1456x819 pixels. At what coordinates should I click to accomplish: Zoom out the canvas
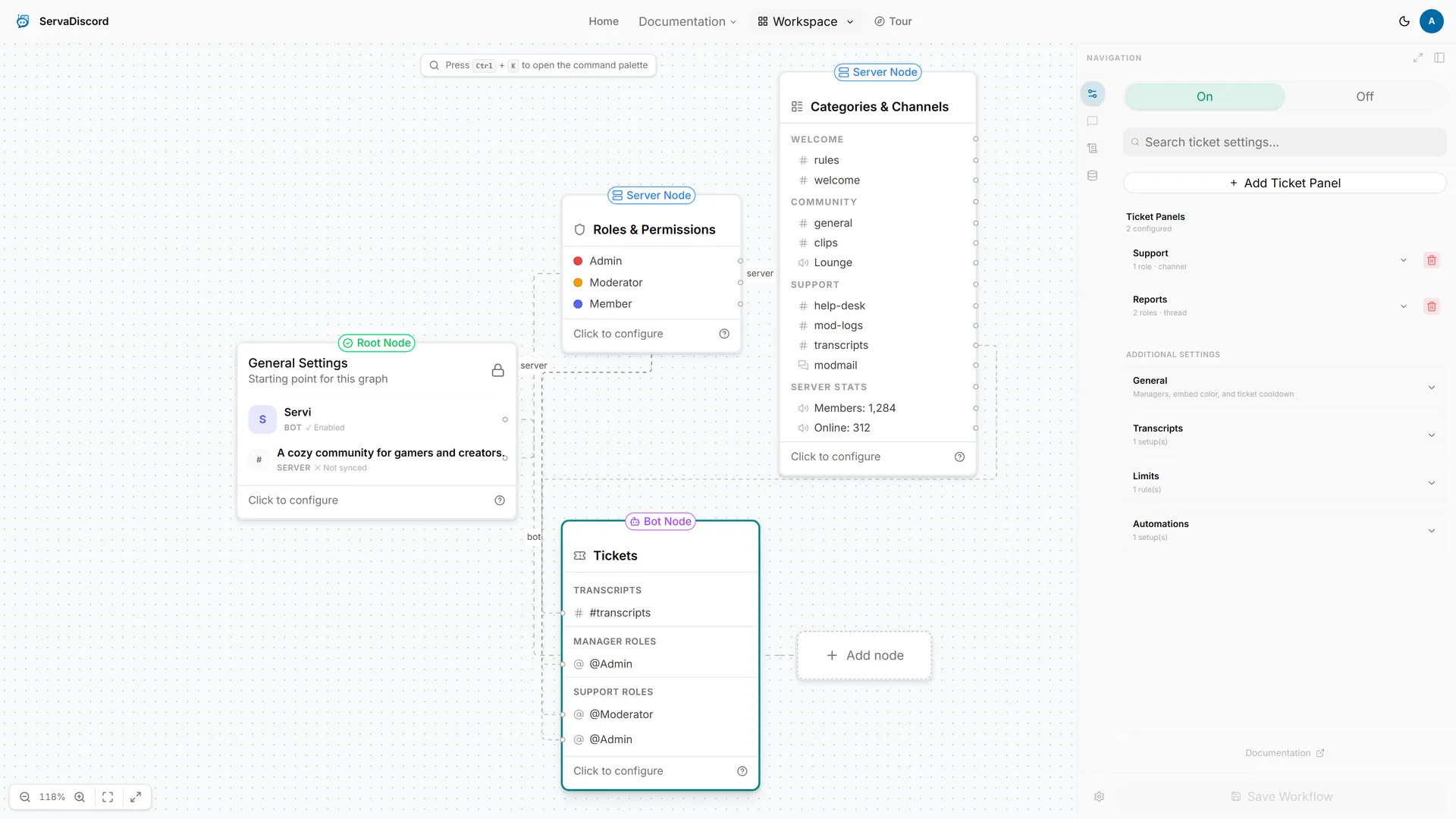coord(25,797)
